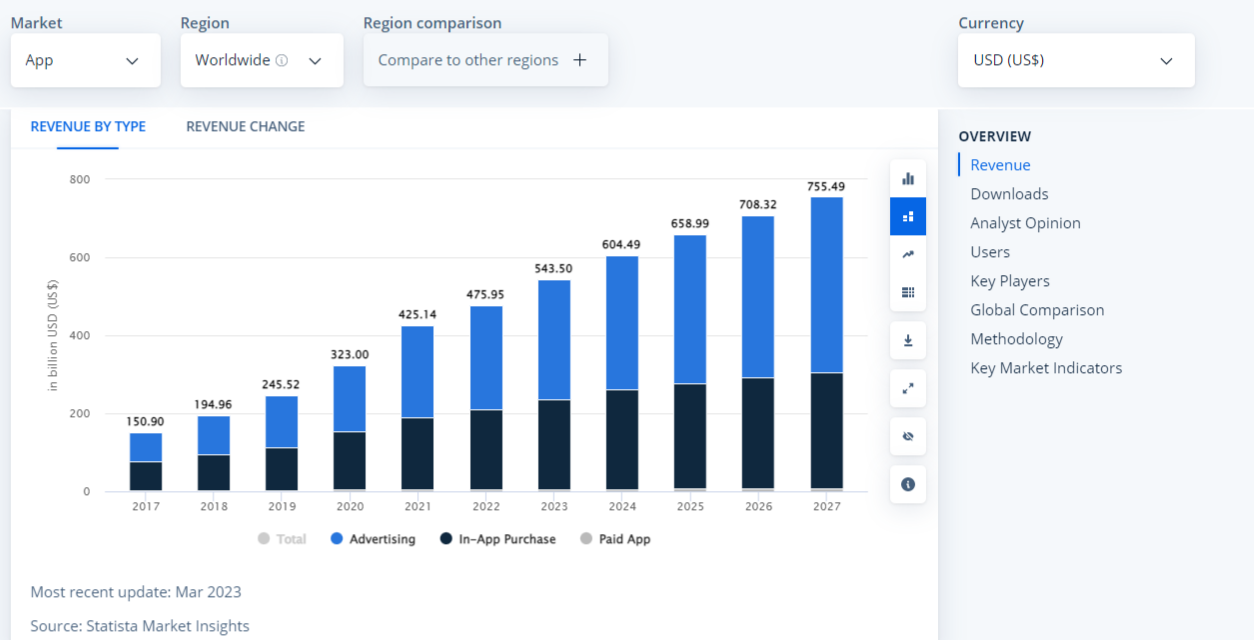Select the Revenue By Type tab
The width and height of the screenshot is (1254, 640).
[88, 126]
